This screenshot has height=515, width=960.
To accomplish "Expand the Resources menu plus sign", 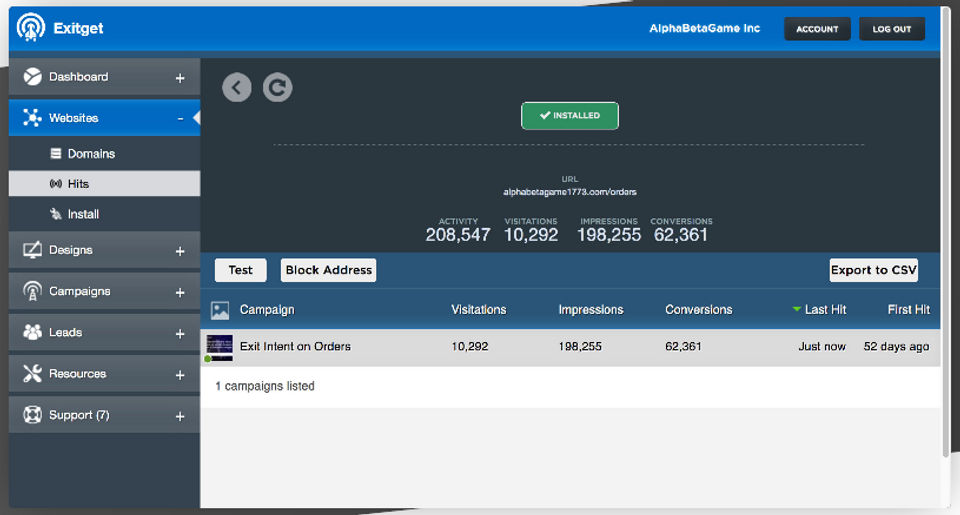I will pyautogui.click(x=180, y=375).
